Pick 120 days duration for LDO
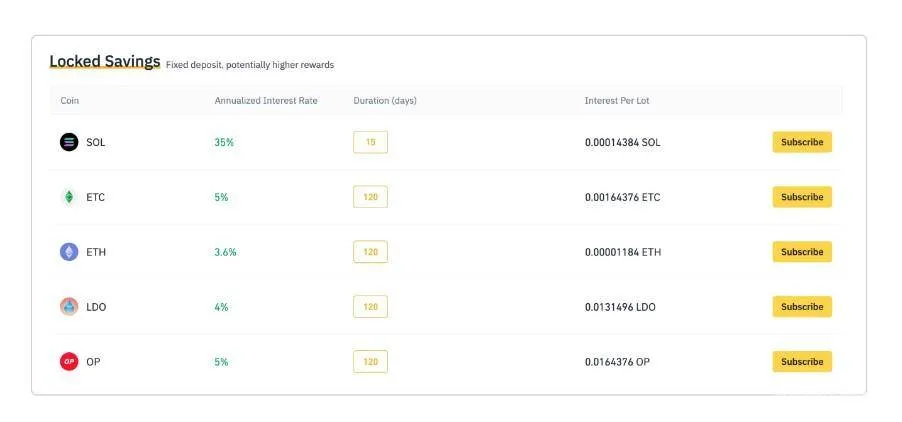 click(x=370, y=307)
